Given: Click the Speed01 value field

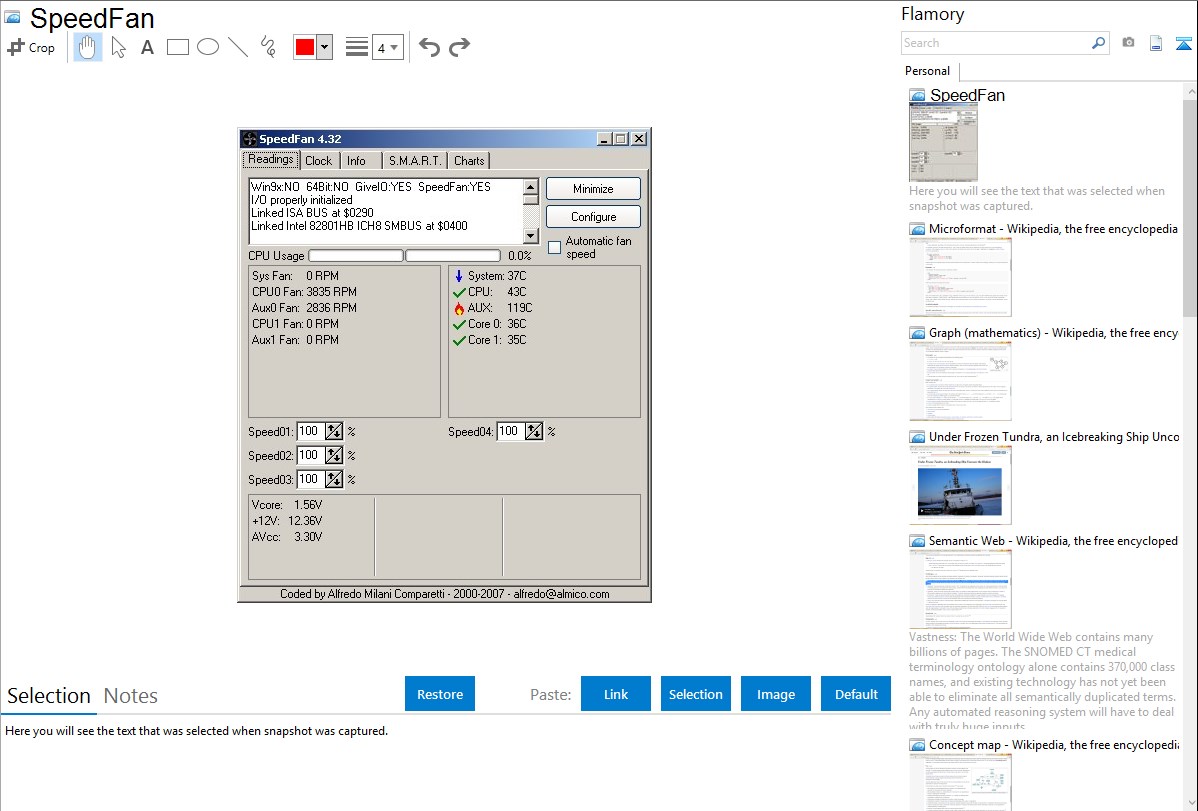Looking at the screenshot, I should 310,431.
